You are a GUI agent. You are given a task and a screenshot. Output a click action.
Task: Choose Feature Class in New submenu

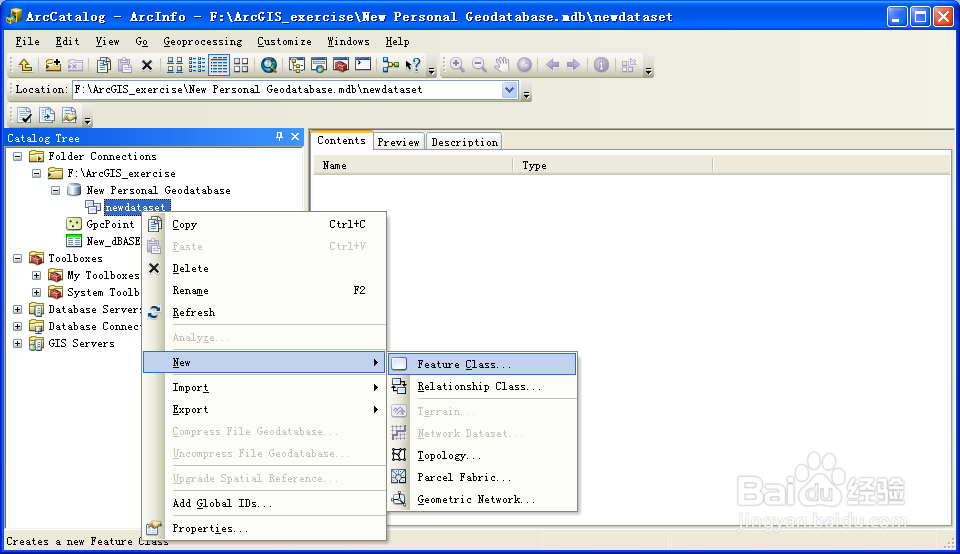click(x=482, y=364)
